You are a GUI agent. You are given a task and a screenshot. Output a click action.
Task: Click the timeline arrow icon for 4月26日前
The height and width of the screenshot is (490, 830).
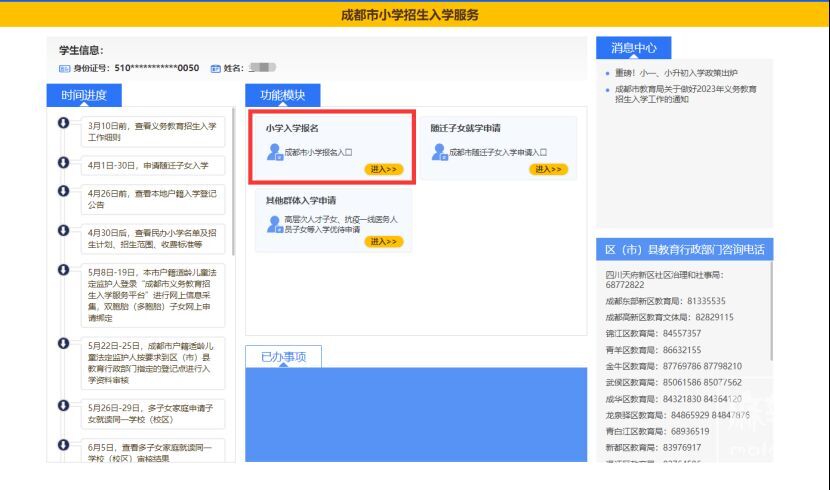tap(64, 190)
